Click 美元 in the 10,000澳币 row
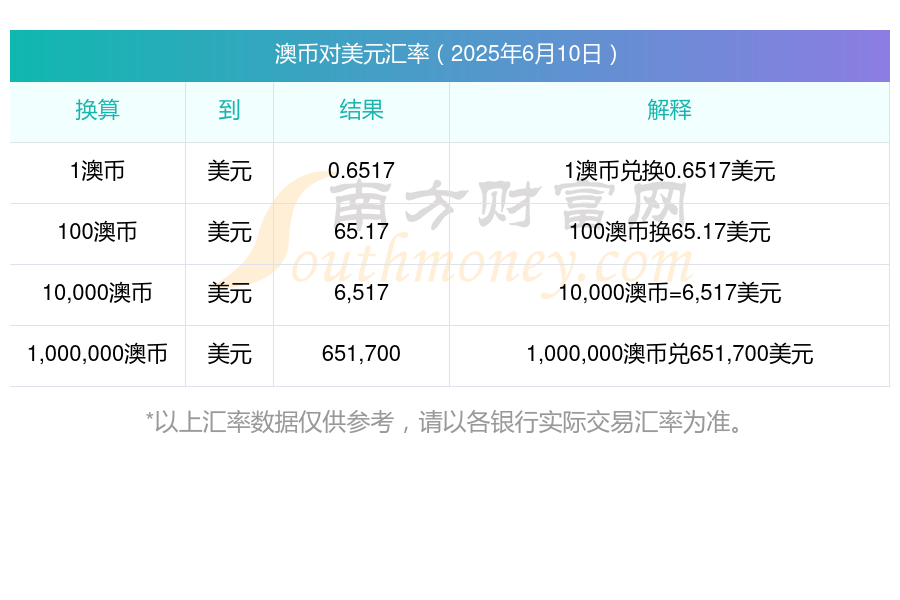900x600 pixels. tap(229, 293)
